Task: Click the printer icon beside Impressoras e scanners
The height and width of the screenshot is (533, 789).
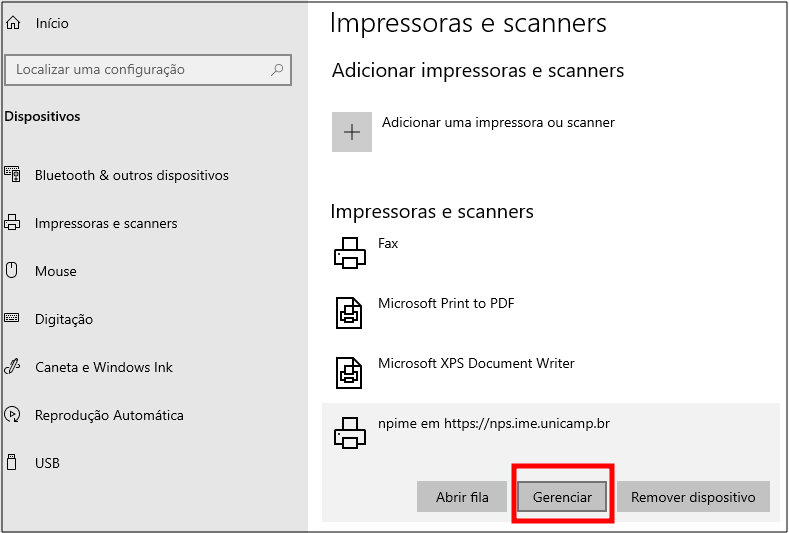Action: point(12,222)
